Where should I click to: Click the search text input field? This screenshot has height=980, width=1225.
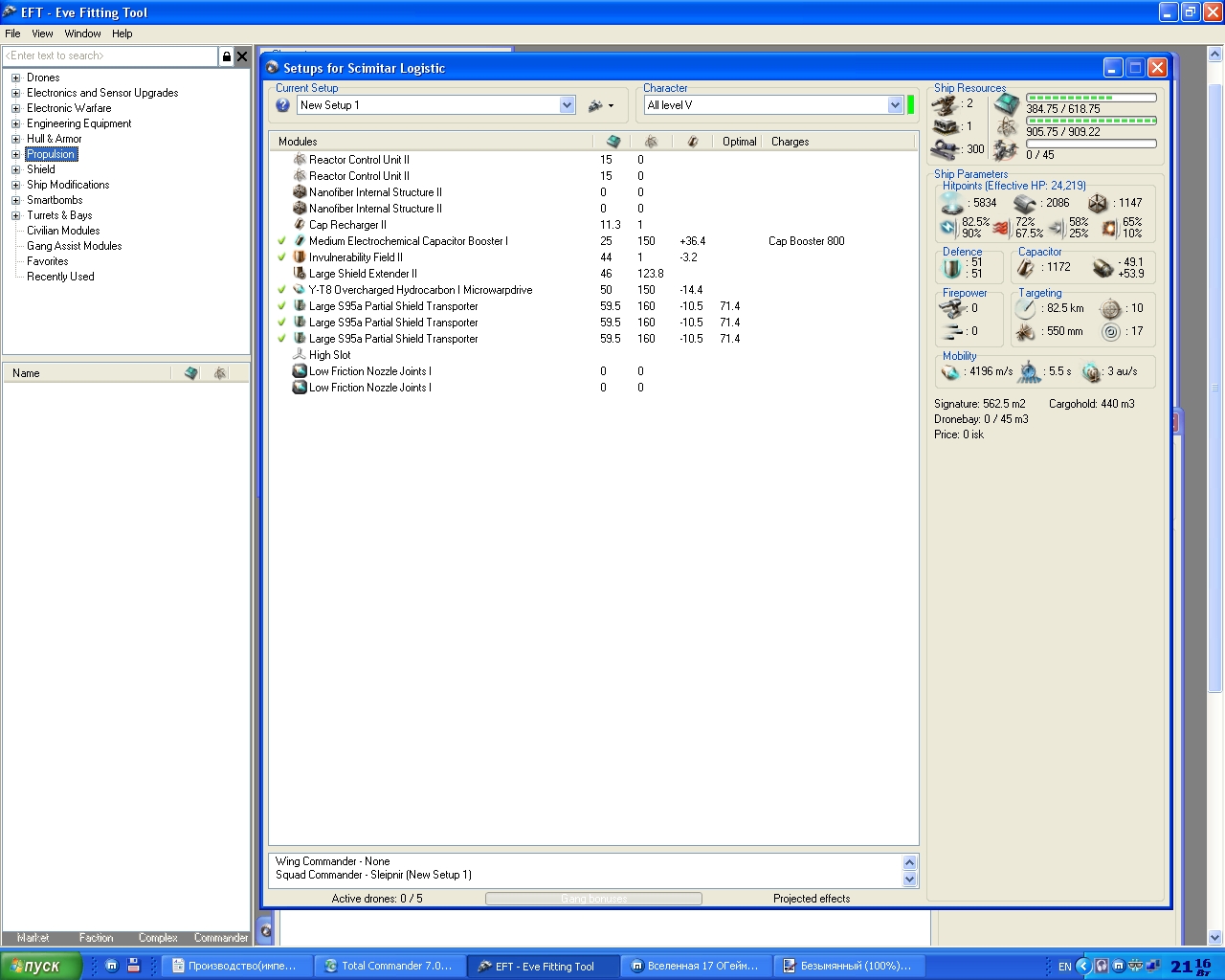(x=111, y=56)
